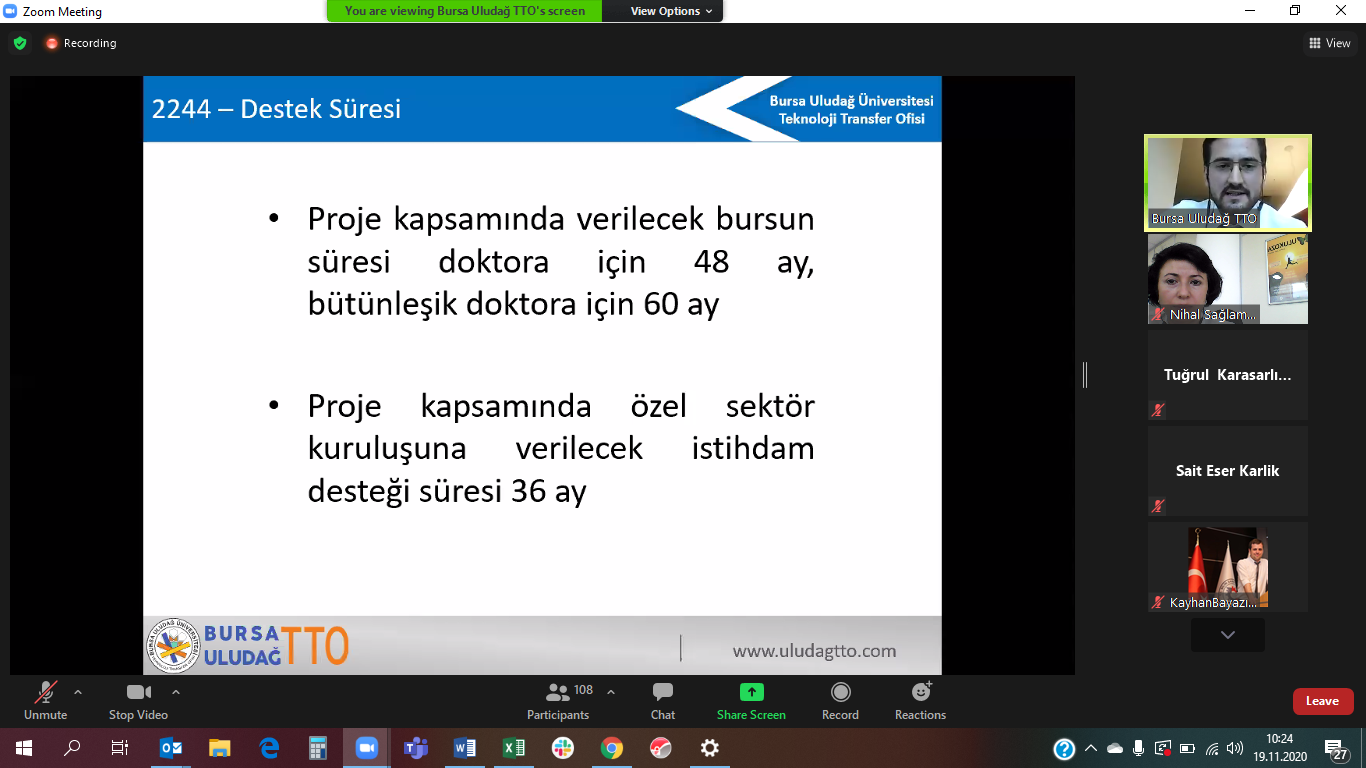The width and height of the screenshot is (1366, 768).
Task: Start recording with the Record button
Action: tap(840, 701)
